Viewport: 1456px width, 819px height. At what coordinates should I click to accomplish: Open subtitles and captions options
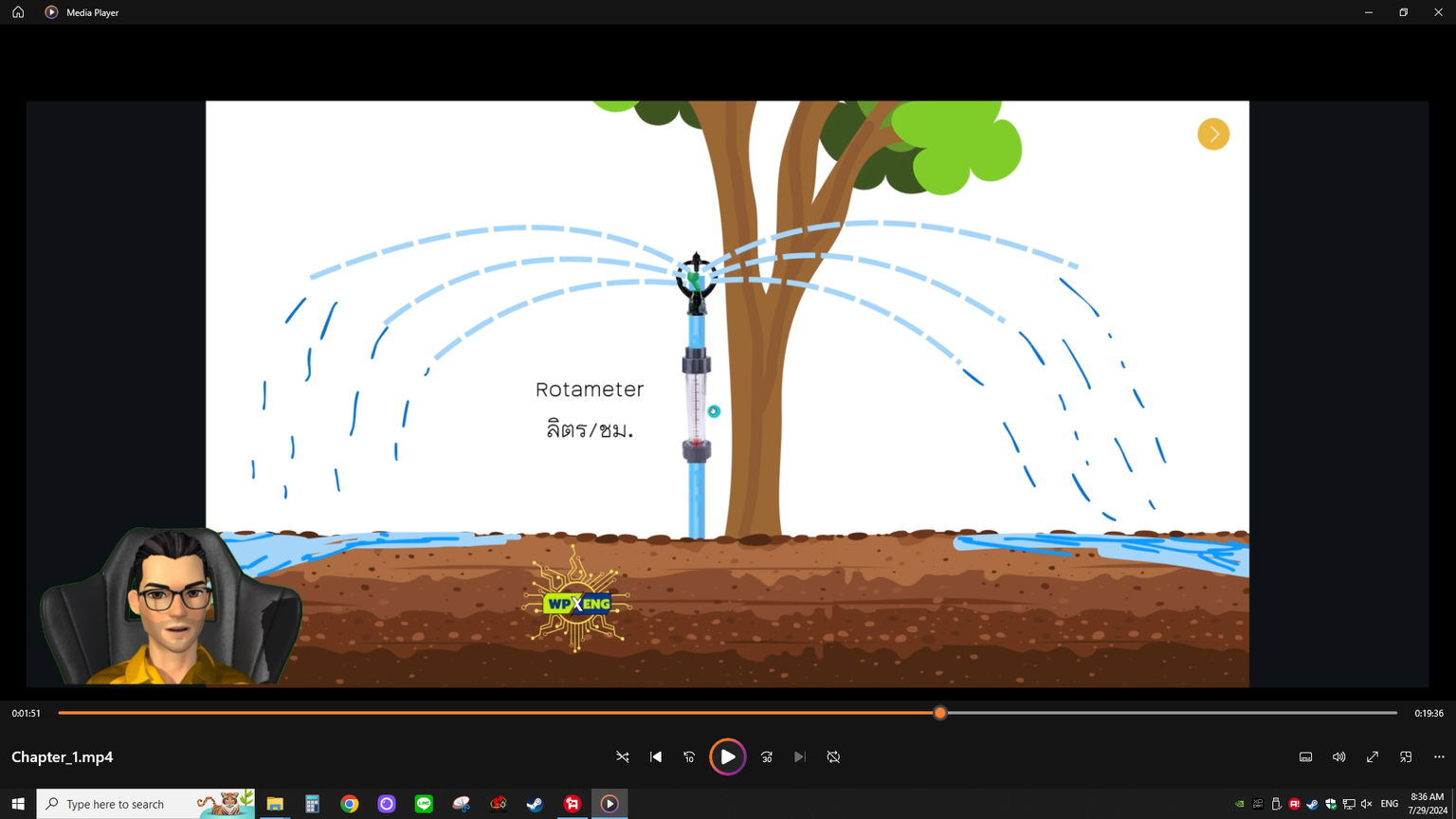coord(1305,757)
